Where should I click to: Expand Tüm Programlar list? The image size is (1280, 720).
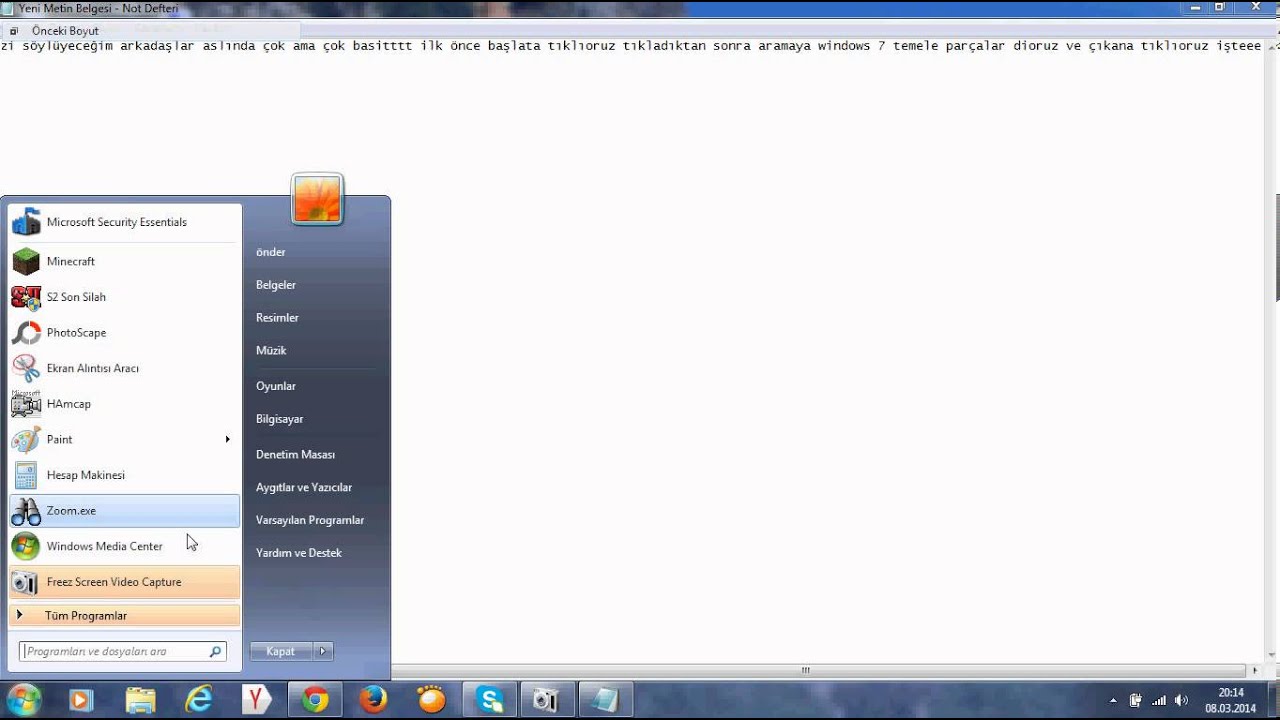click(x=125, y=616)
